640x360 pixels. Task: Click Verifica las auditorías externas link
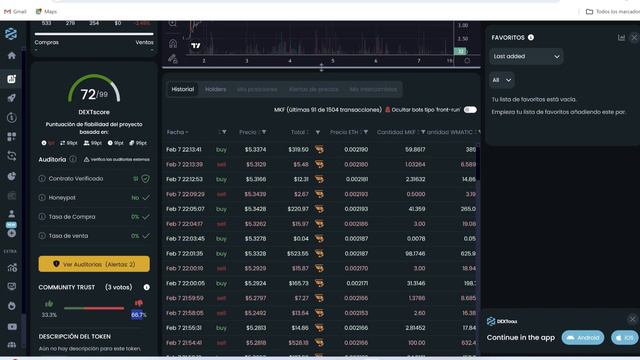pos(117,160)
